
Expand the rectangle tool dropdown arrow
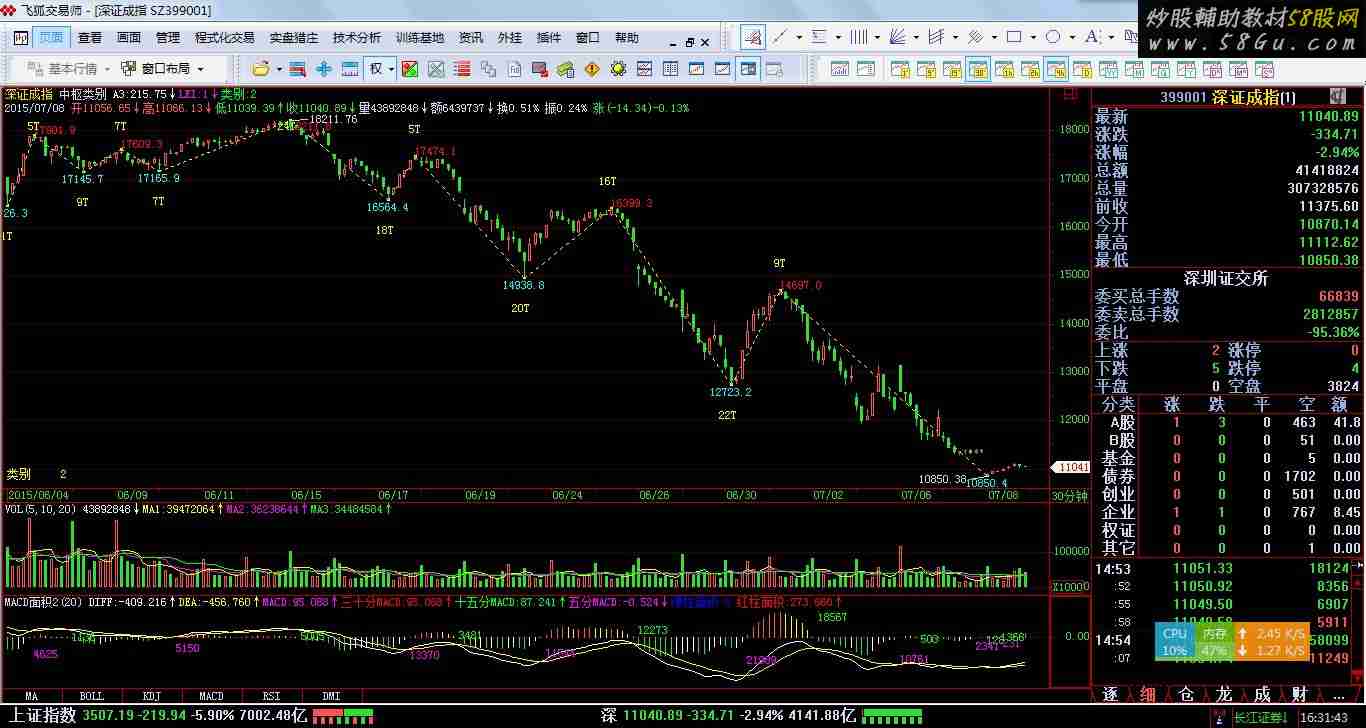(x=1033, y=38)
